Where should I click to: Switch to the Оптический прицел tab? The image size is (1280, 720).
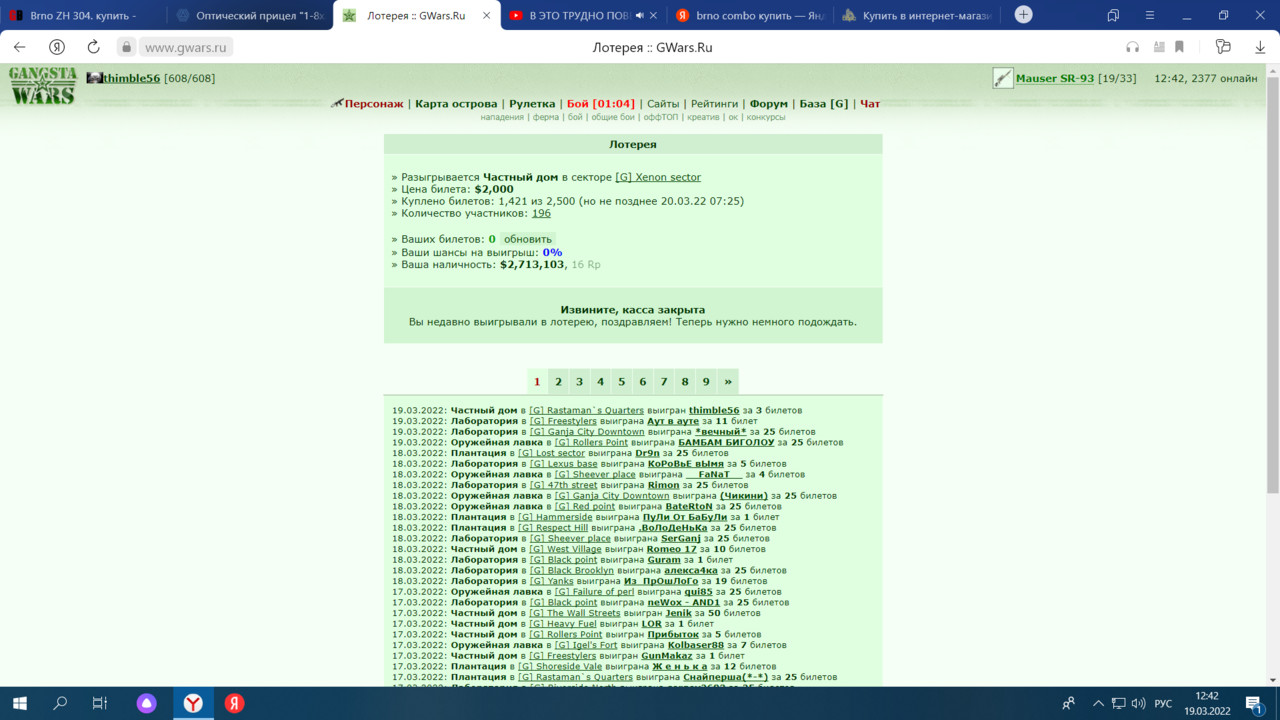pos(249,15)
